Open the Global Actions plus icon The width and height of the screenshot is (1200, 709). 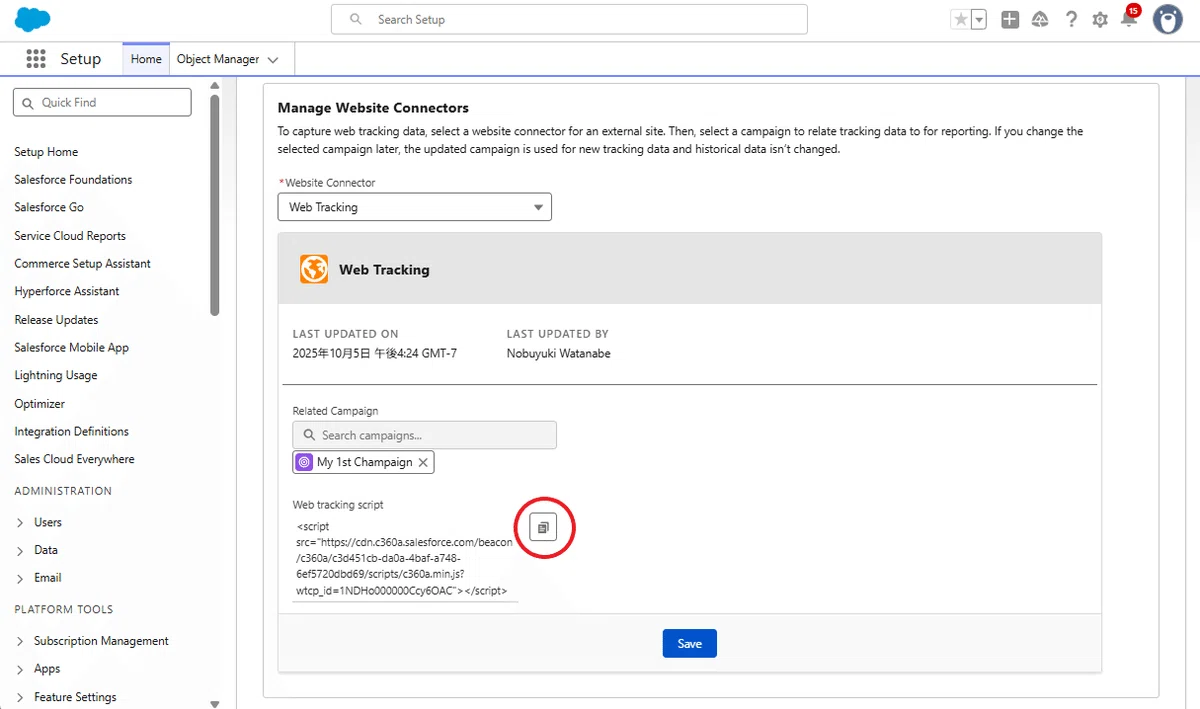(1010, 19)
